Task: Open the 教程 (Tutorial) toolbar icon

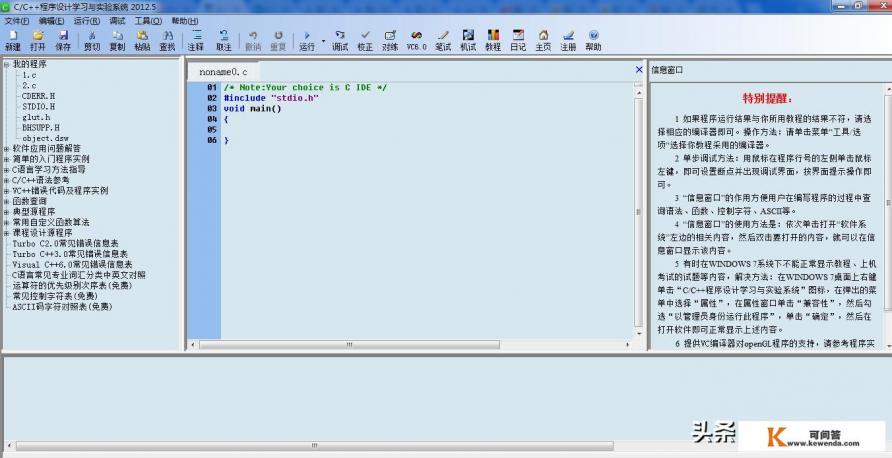Action: point(493,39)
